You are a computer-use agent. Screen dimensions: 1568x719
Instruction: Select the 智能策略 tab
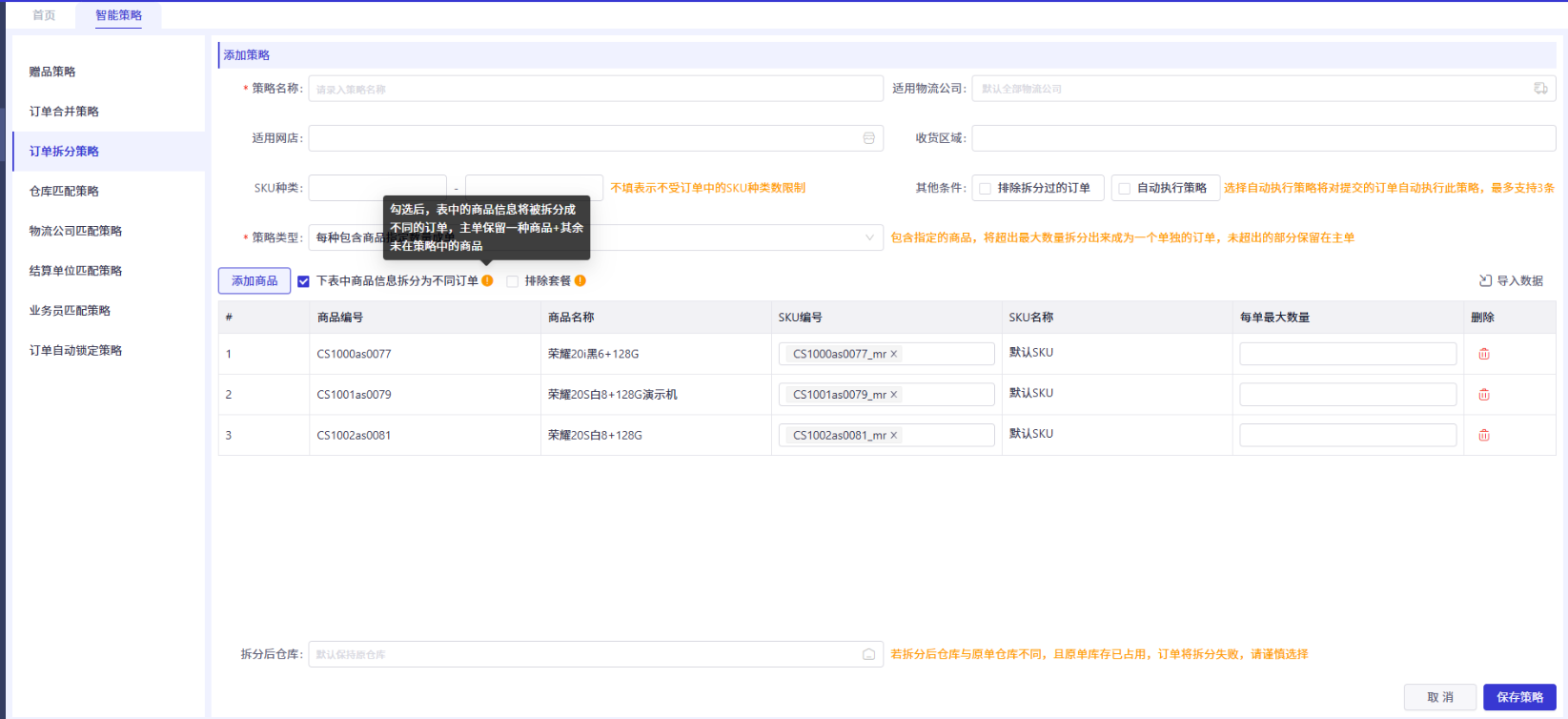tap(118, 15)
